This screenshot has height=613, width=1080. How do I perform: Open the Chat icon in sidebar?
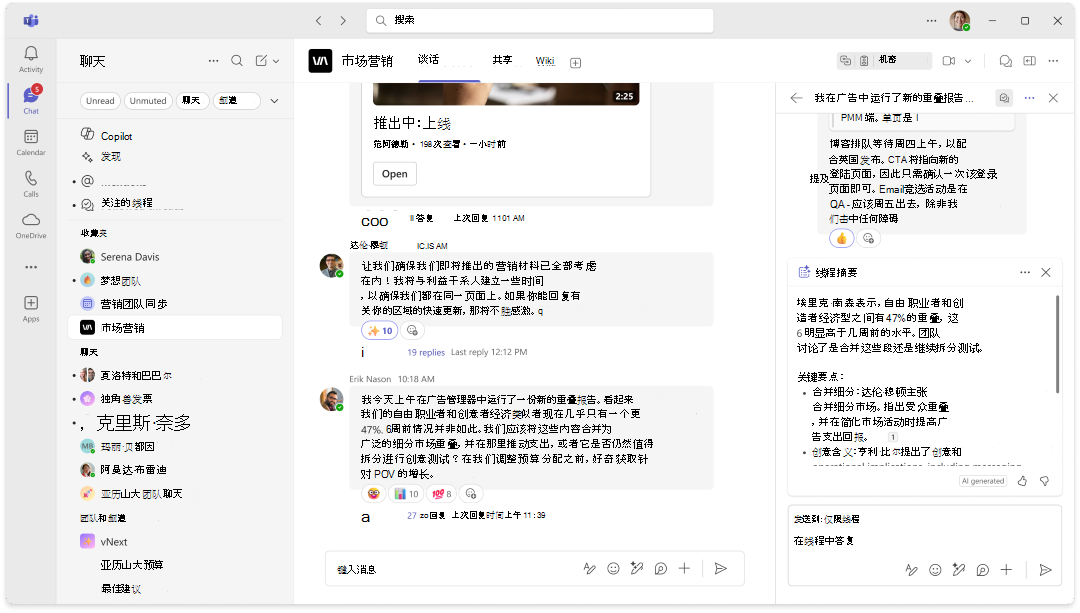pos(31,100)
